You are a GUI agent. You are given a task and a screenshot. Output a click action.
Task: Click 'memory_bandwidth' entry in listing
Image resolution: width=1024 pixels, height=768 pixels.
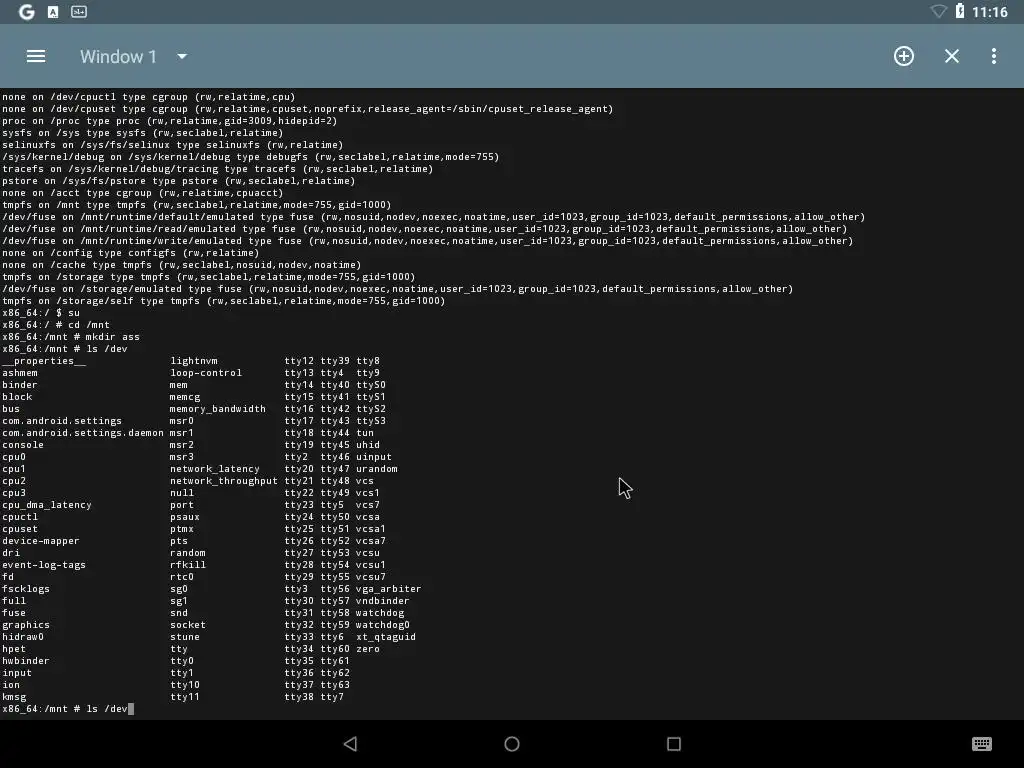[217, 409]
